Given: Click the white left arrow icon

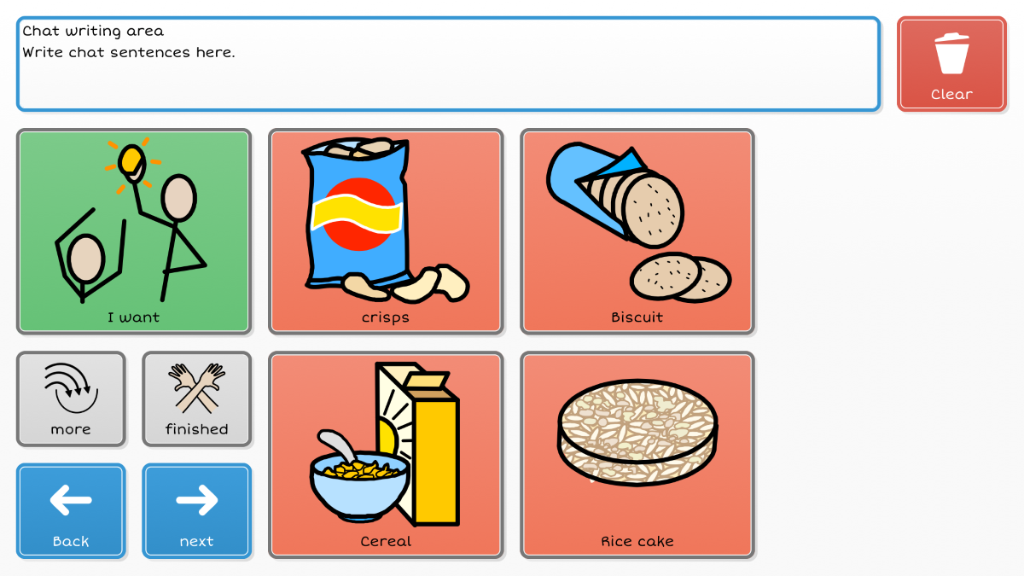Looking at the screenshot, I should click(70, 499).
